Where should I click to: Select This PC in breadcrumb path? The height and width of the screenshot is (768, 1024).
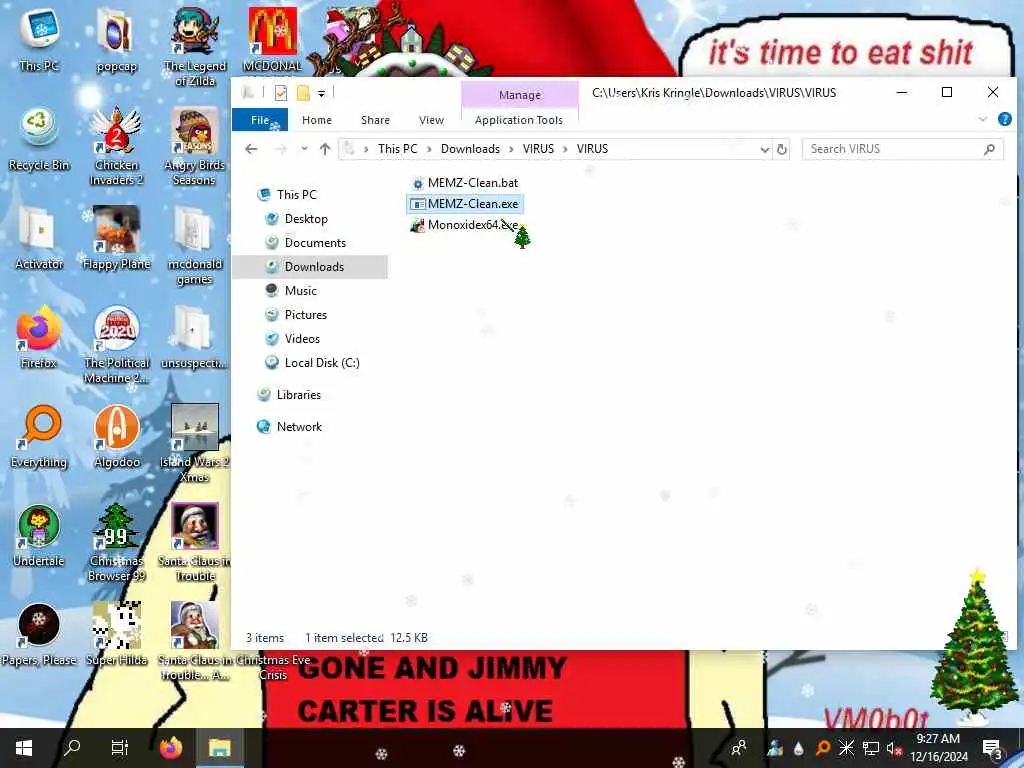(x=397, y=149)
